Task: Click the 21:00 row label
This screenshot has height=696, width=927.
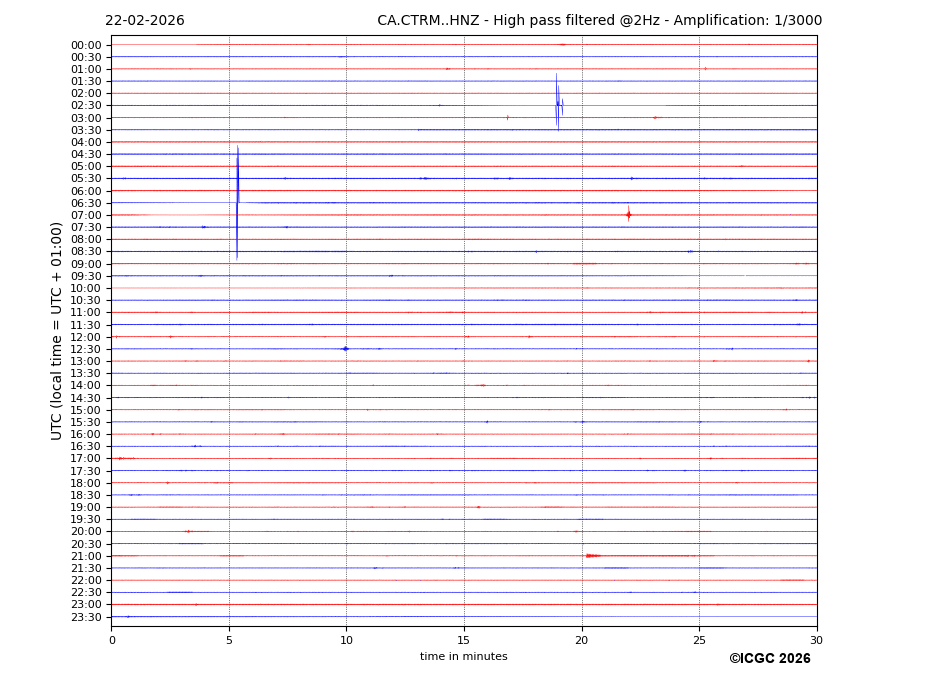Action: (x=86, y=556)
